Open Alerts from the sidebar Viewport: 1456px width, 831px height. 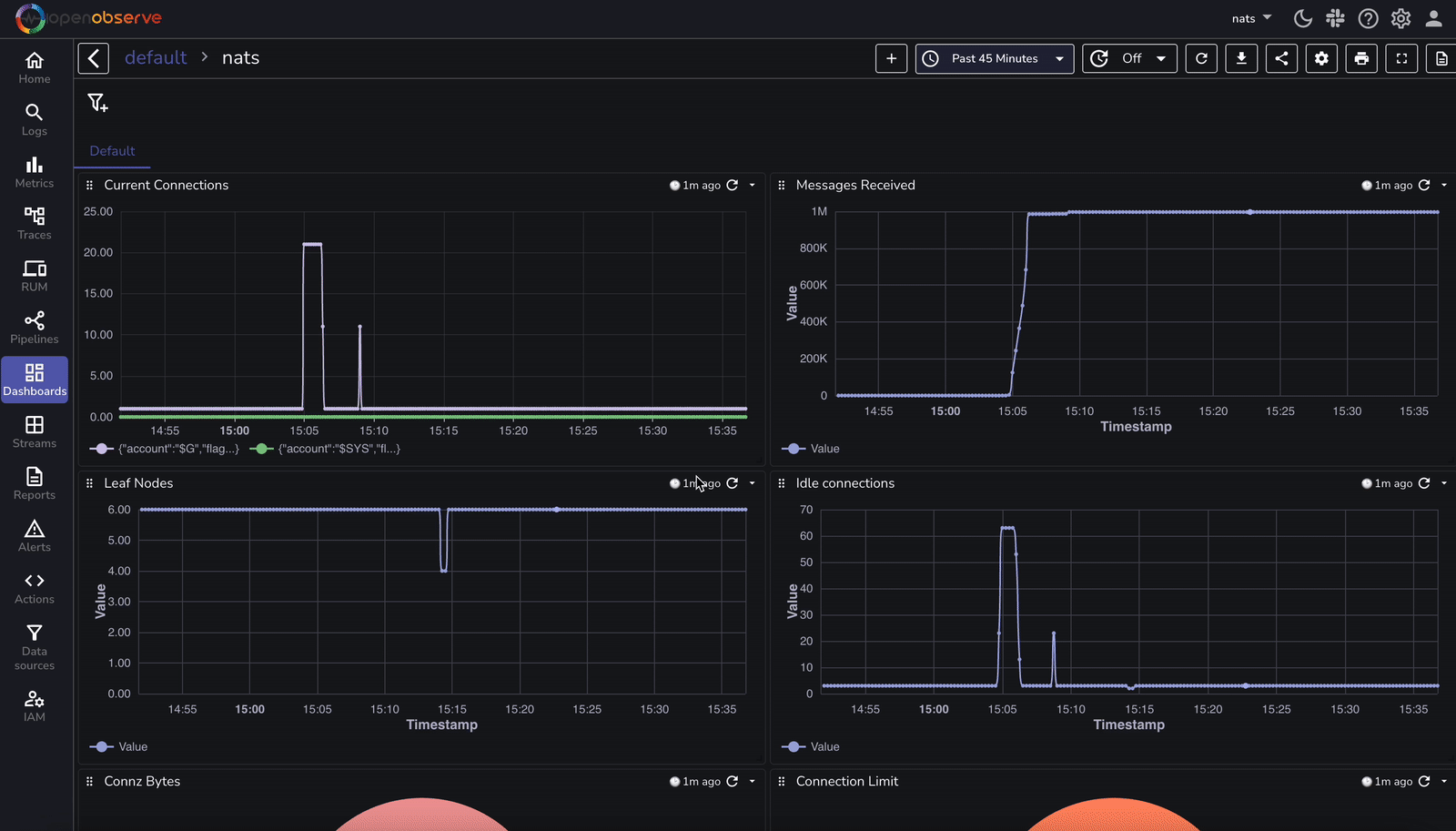click(34, 533)
